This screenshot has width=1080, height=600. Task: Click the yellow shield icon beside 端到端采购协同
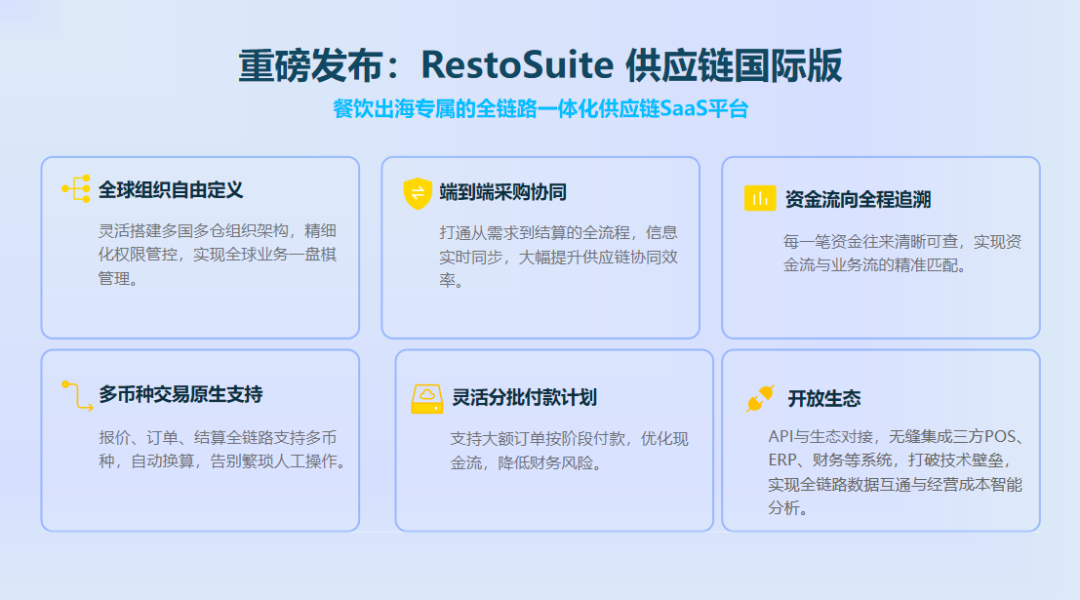point(417,193)
